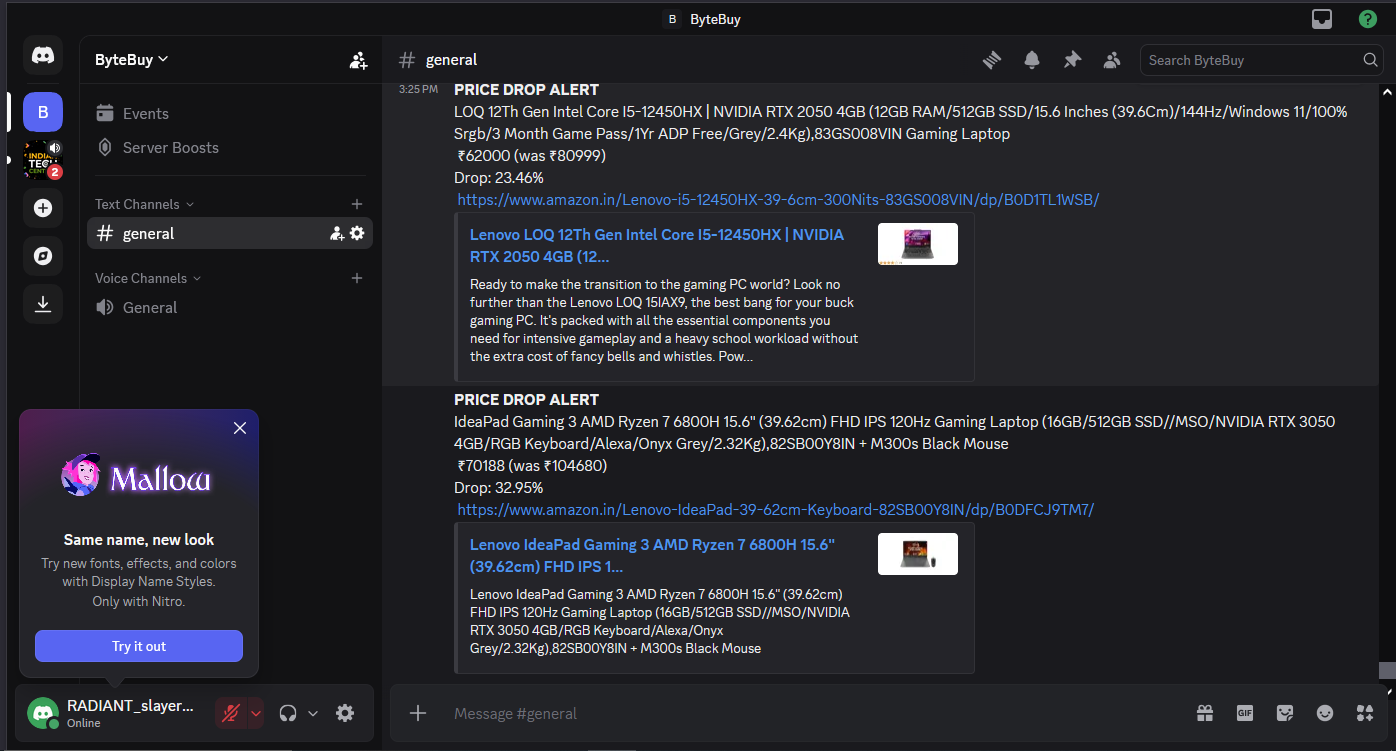Open the Lenovo LOQ Amazon link
Viewport: 1396px width, 751px height.
coord(777,199)
